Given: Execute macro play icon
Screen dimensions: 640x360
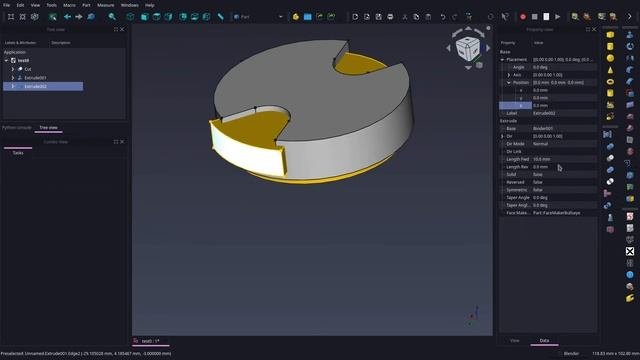Looking at the screenshot, I should tap(558, 17).
